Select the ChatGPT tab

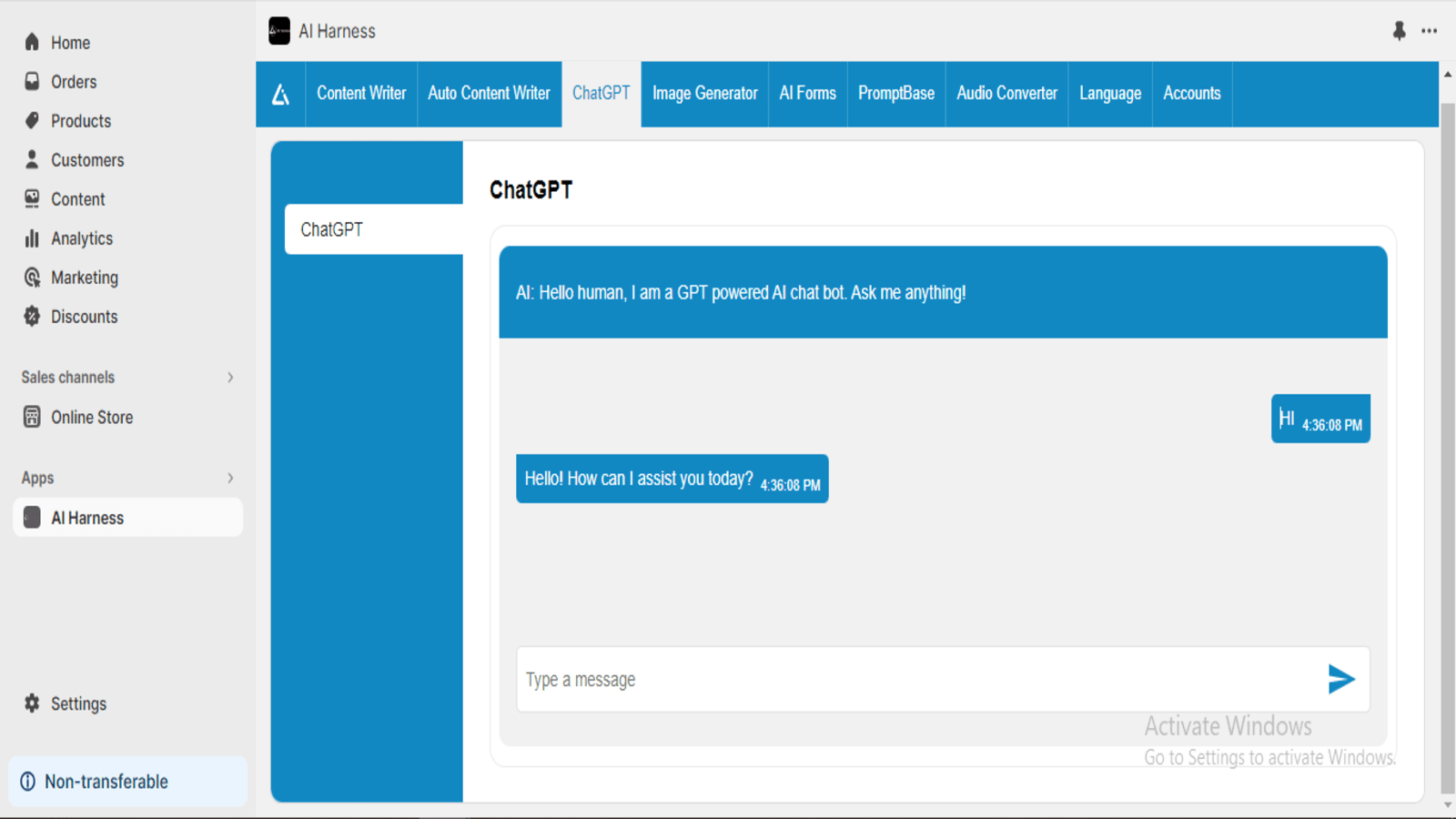point(602,94)
